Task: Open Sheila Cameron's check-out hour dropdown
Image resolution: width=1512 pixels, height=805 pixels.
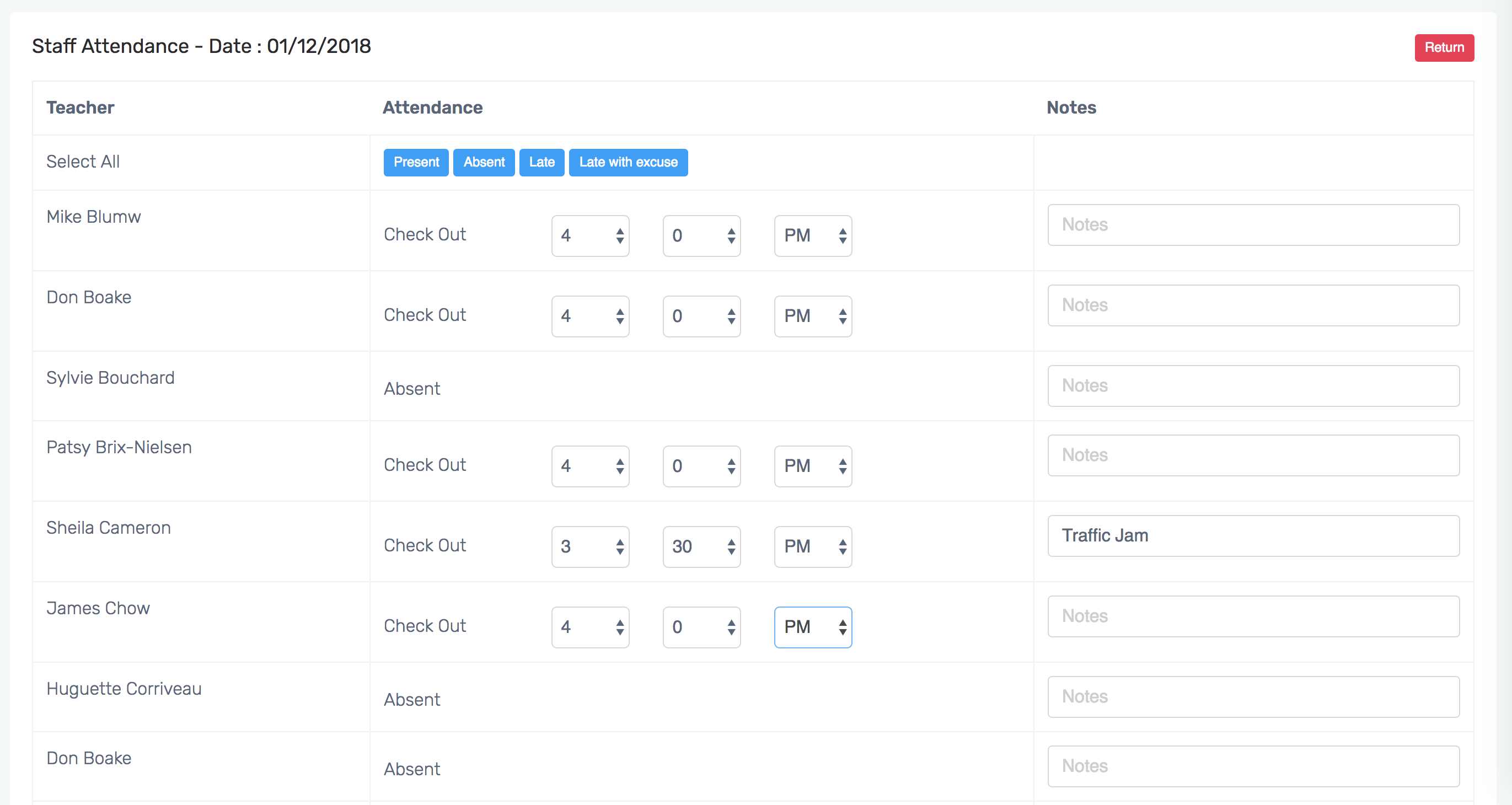Action: click(590, 547)
